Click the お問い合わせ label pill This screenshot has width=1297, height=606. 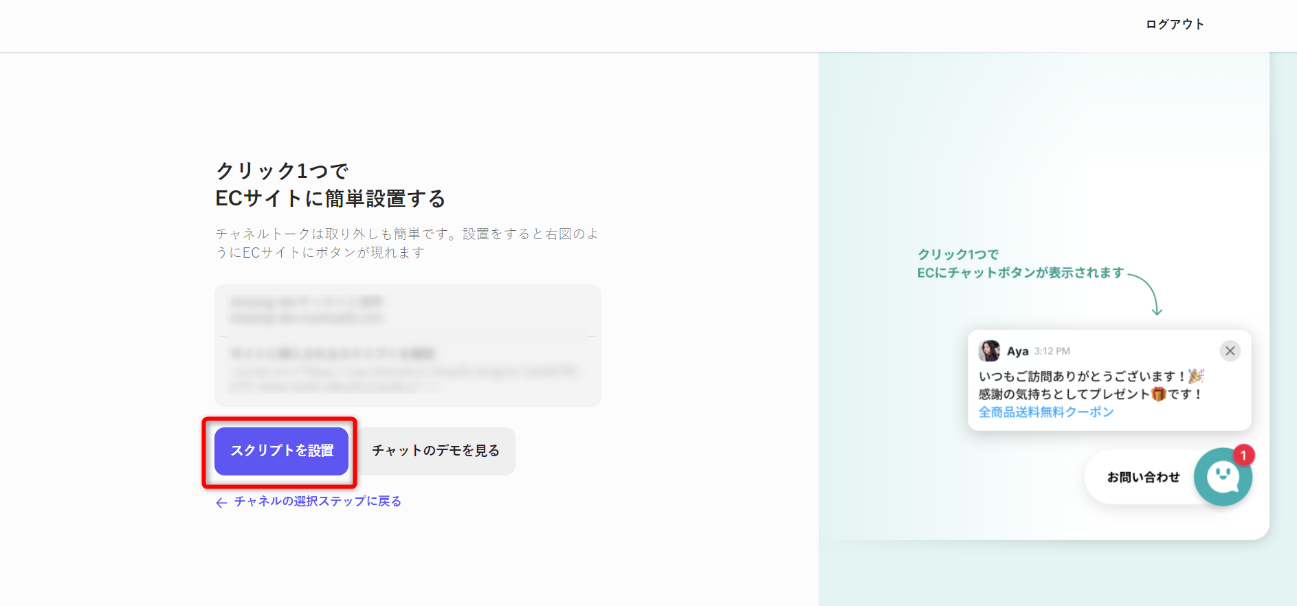point(1143,477)
